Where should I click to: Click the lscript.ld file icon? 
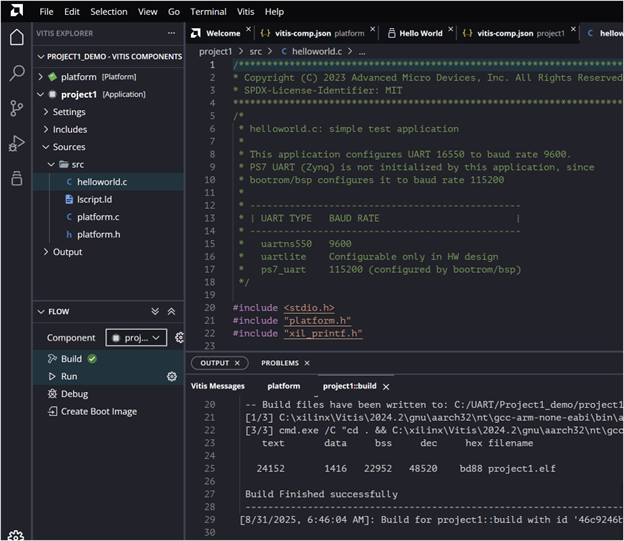[69, 199]
